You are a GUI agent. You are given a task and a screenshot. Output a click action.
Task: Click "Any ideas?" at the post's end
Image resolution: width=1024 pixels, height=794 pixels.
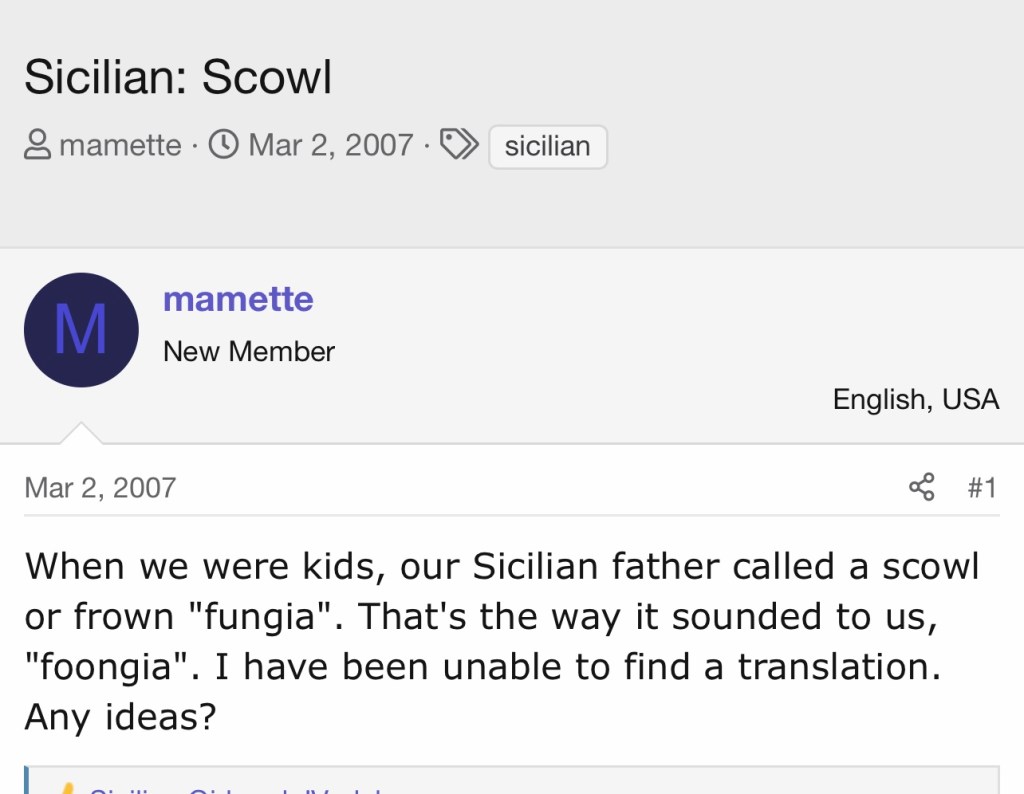click(120, 717)
